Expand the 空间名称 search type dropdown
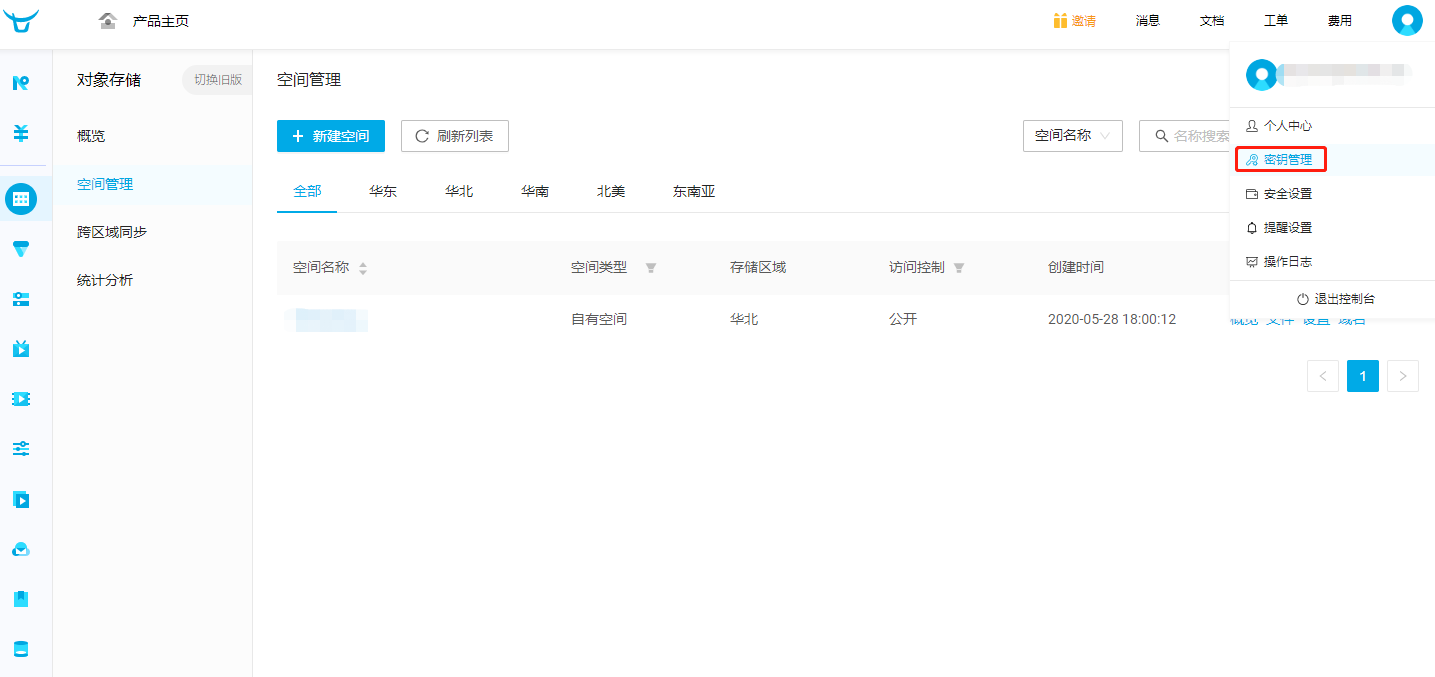The width and height of the screenshot is (1435, 677). pos(1072,136)
